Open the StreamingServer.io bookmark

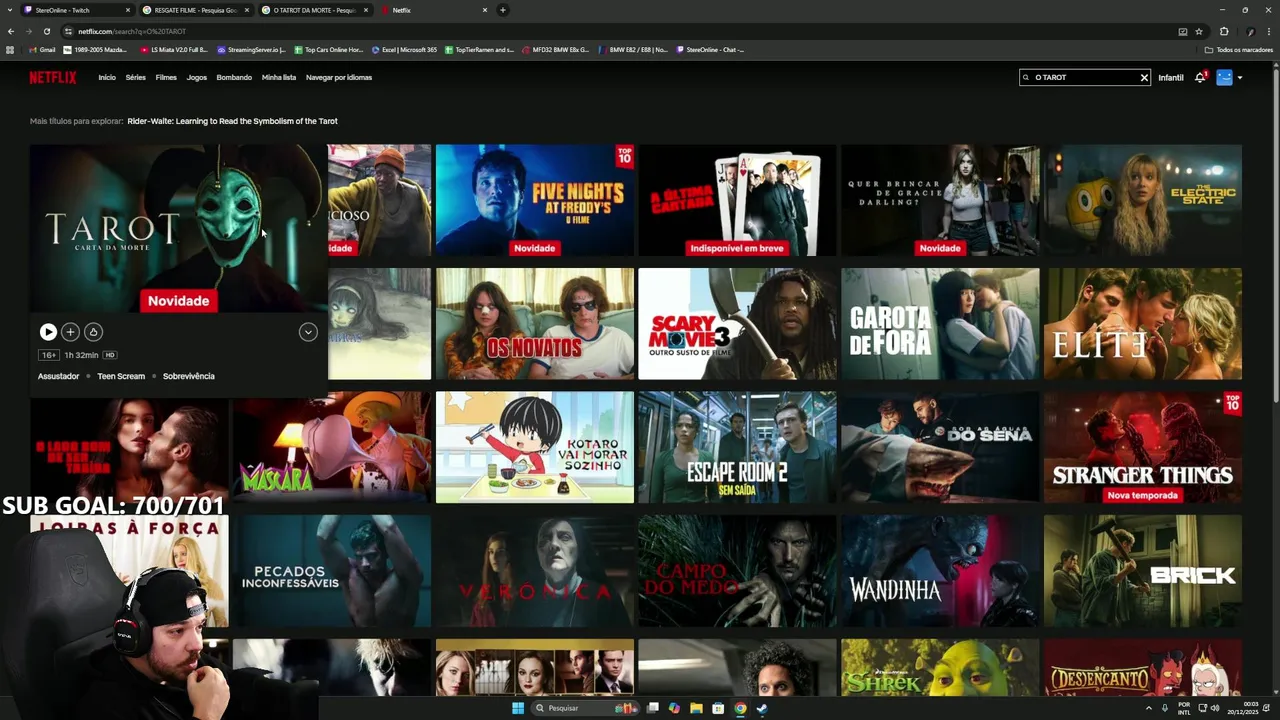coord(251,49)
